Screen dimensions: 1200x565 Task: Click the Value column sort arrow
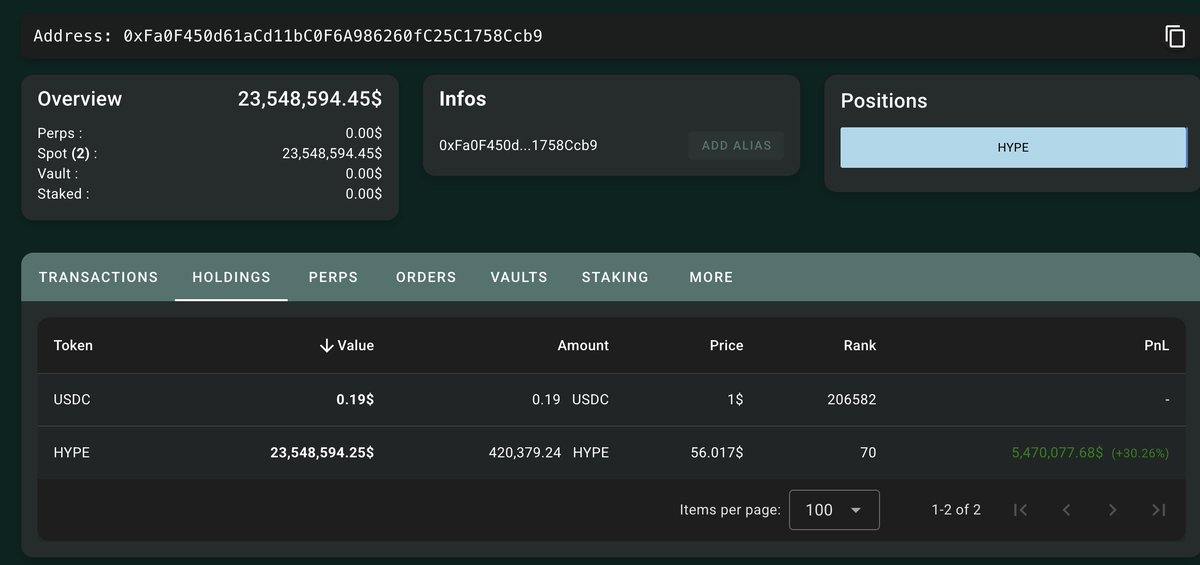[326, 345]
